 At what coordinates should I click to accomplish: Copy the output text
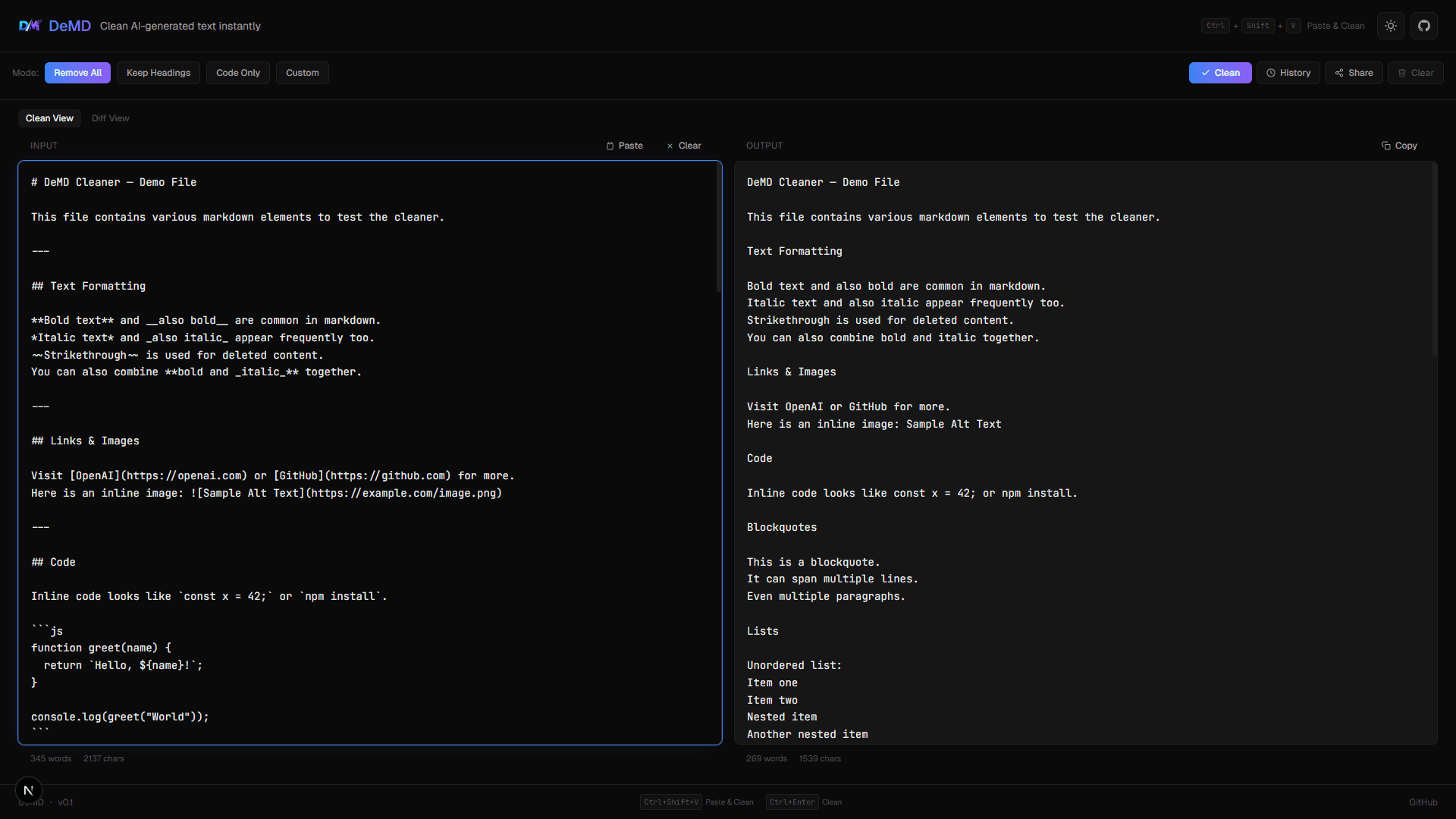[x=1399, y=146]
